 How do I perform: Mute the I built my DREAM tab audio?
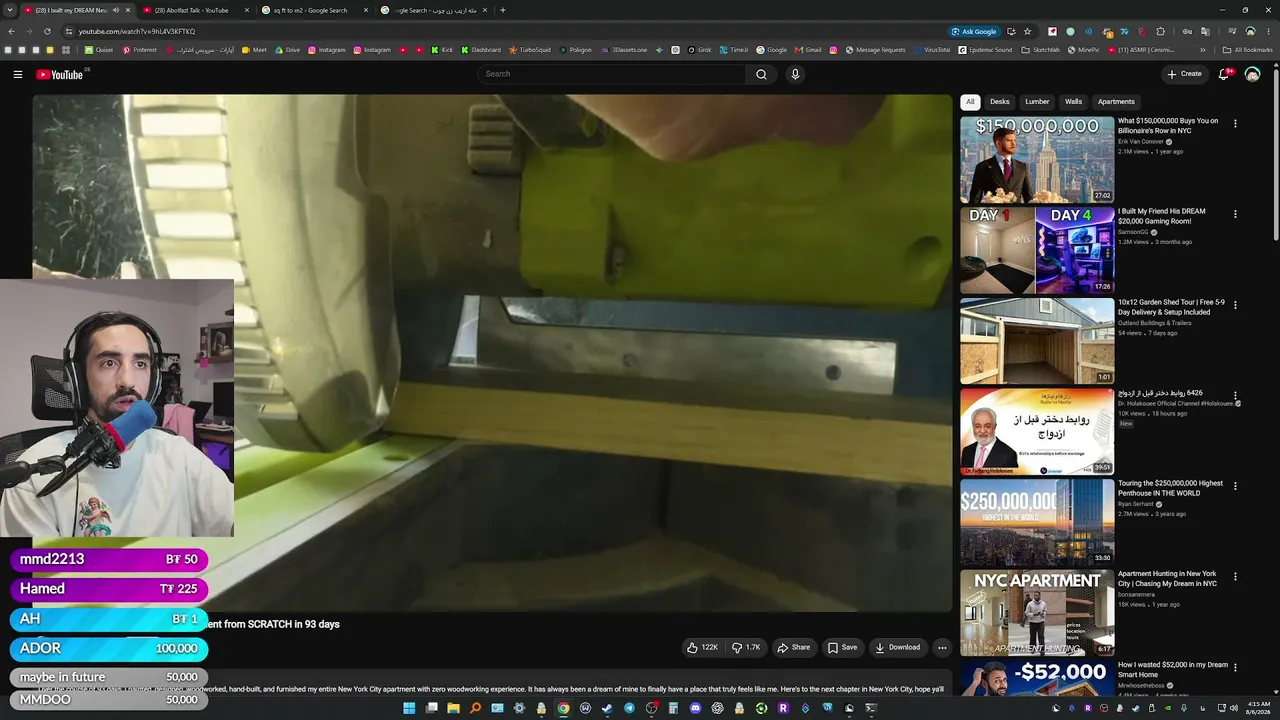click(115, 10)
